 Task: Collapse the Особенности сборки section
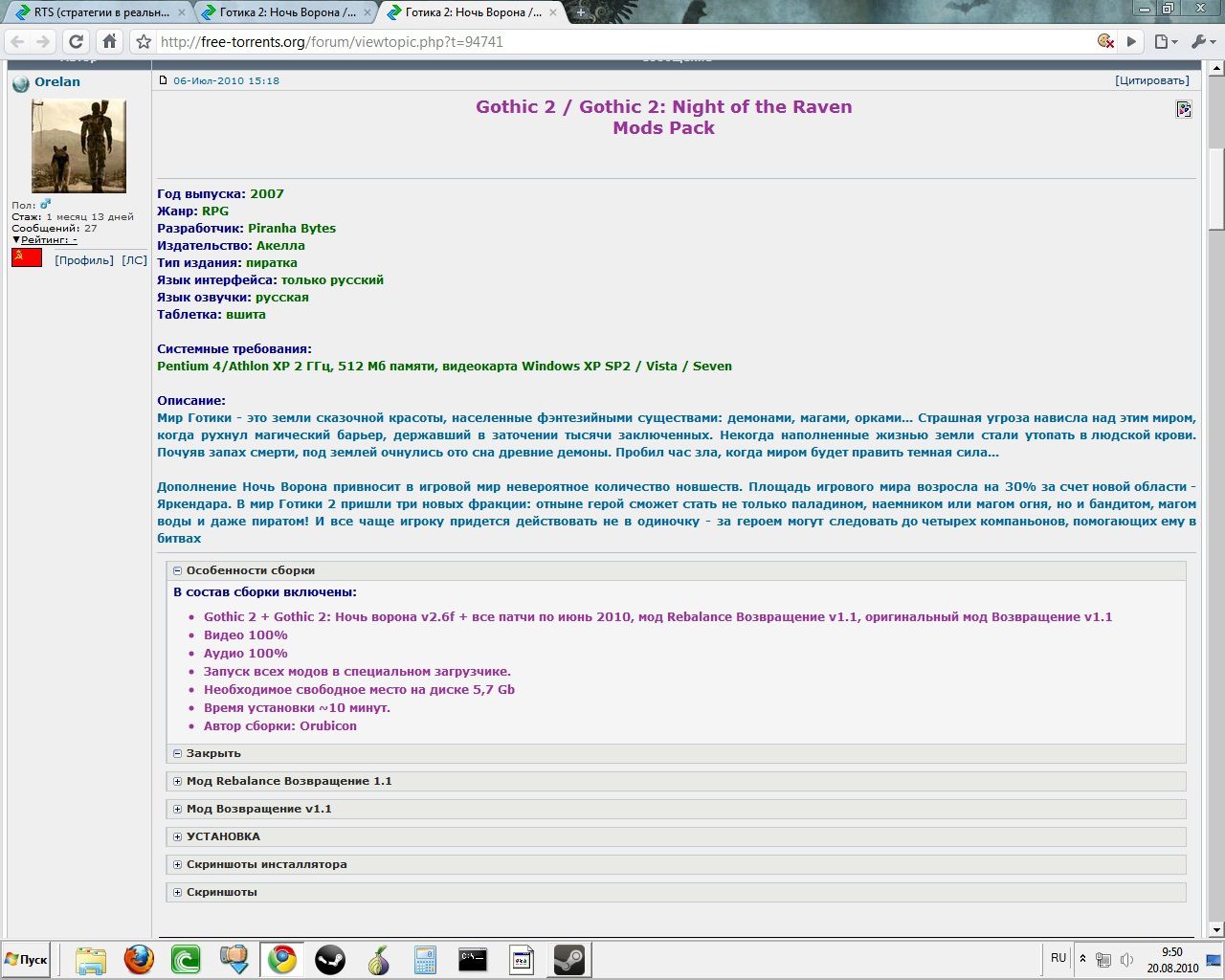[676, 570]
